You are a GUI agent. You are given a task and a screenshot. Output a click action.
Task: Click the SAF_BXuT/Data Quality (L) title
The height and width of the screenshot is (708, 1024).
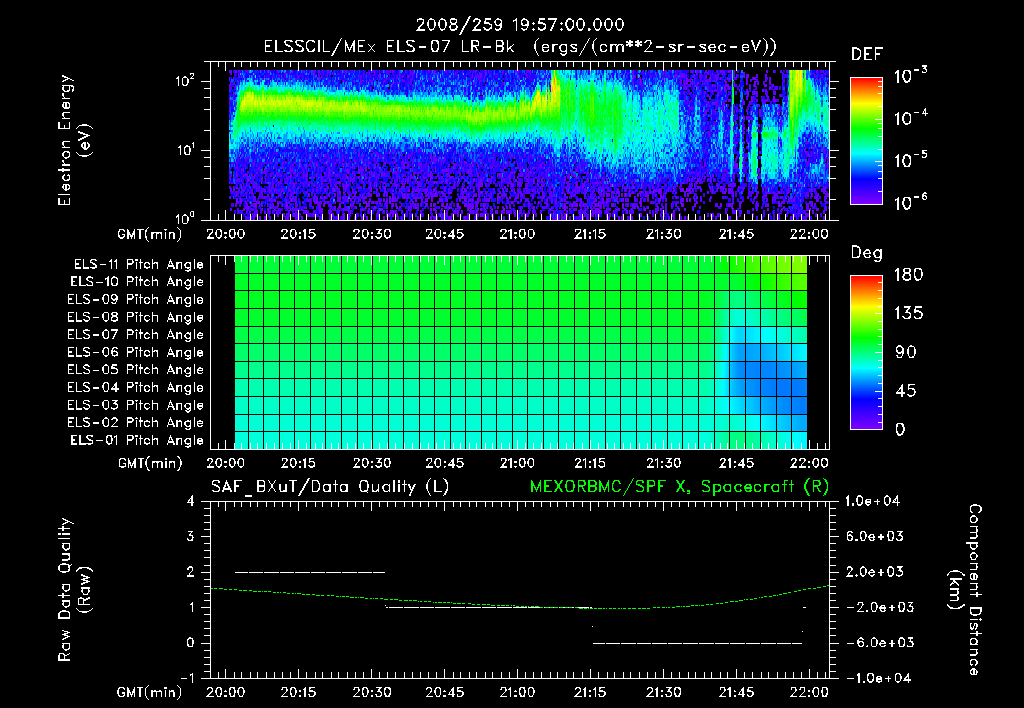[x=330, y=487]
